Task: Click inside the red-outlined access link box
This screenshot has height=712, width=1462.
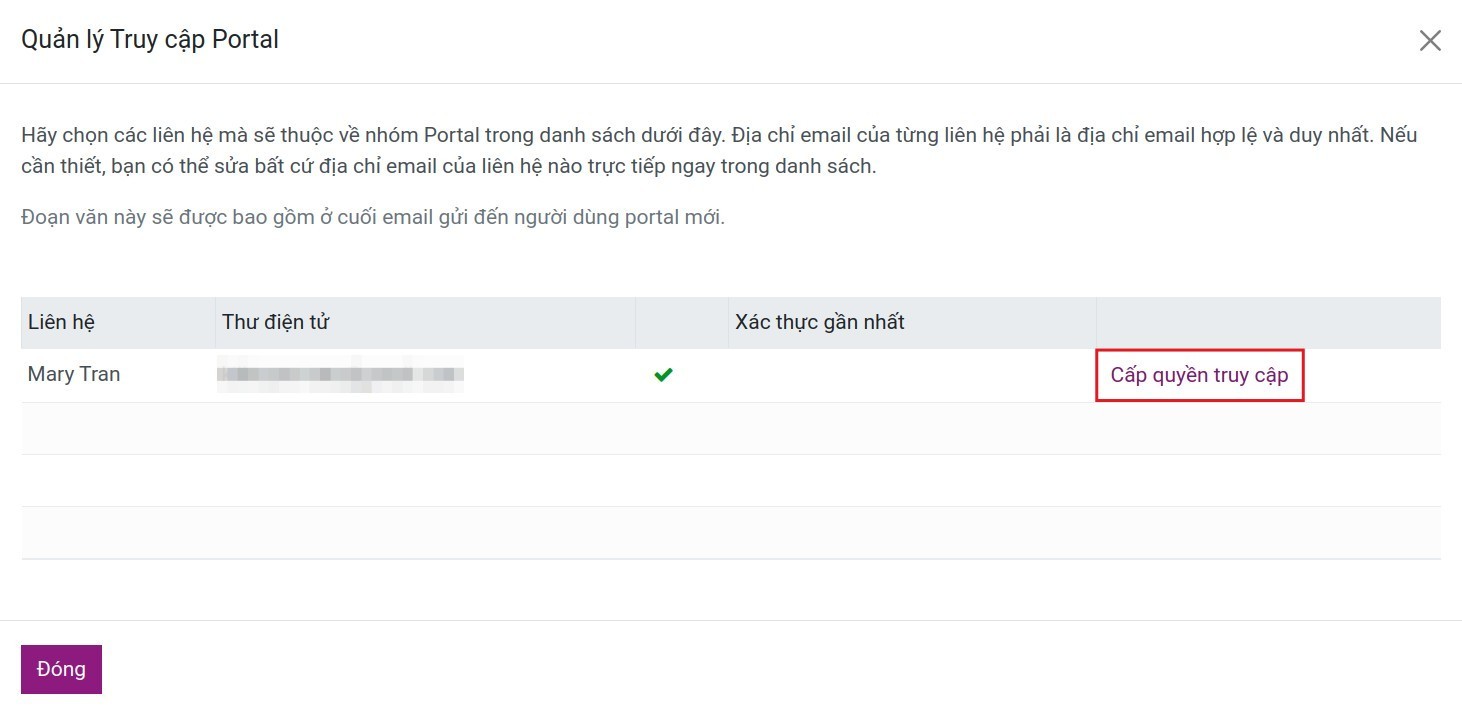Action: 1199,375
